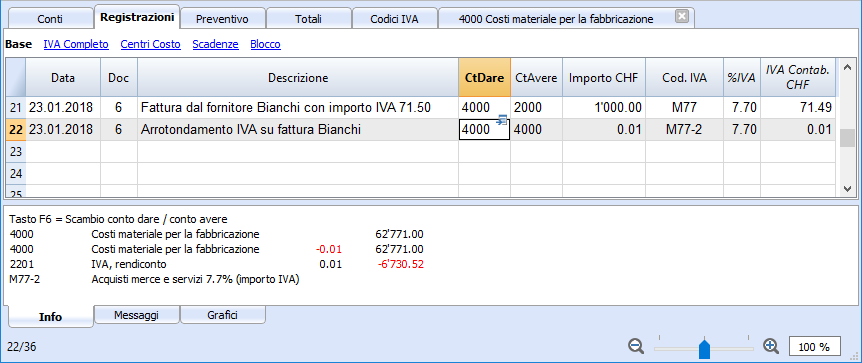
Task: Click the 0.01 Importo CHF cell in row 22
Action: tap(604, 130)
